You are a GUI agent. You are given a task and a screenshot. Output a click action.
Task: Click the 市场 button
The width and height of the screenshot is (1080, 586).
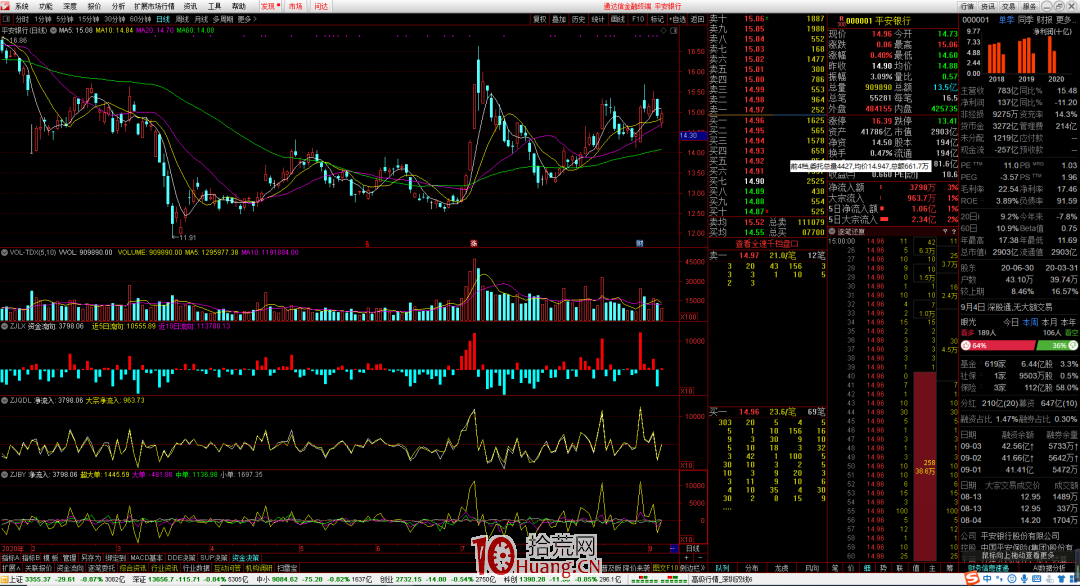point(295,6)
